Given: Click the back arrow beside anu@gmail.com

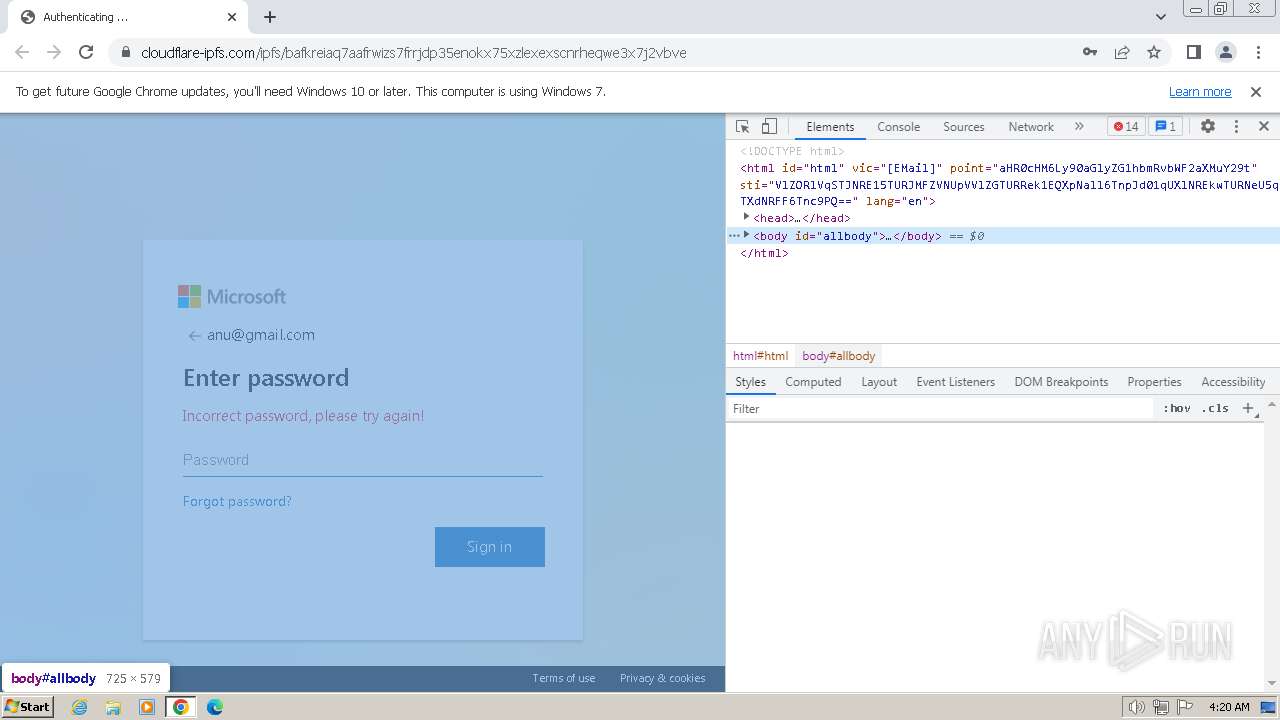Looking at the screenshot, I should [194, 336].
